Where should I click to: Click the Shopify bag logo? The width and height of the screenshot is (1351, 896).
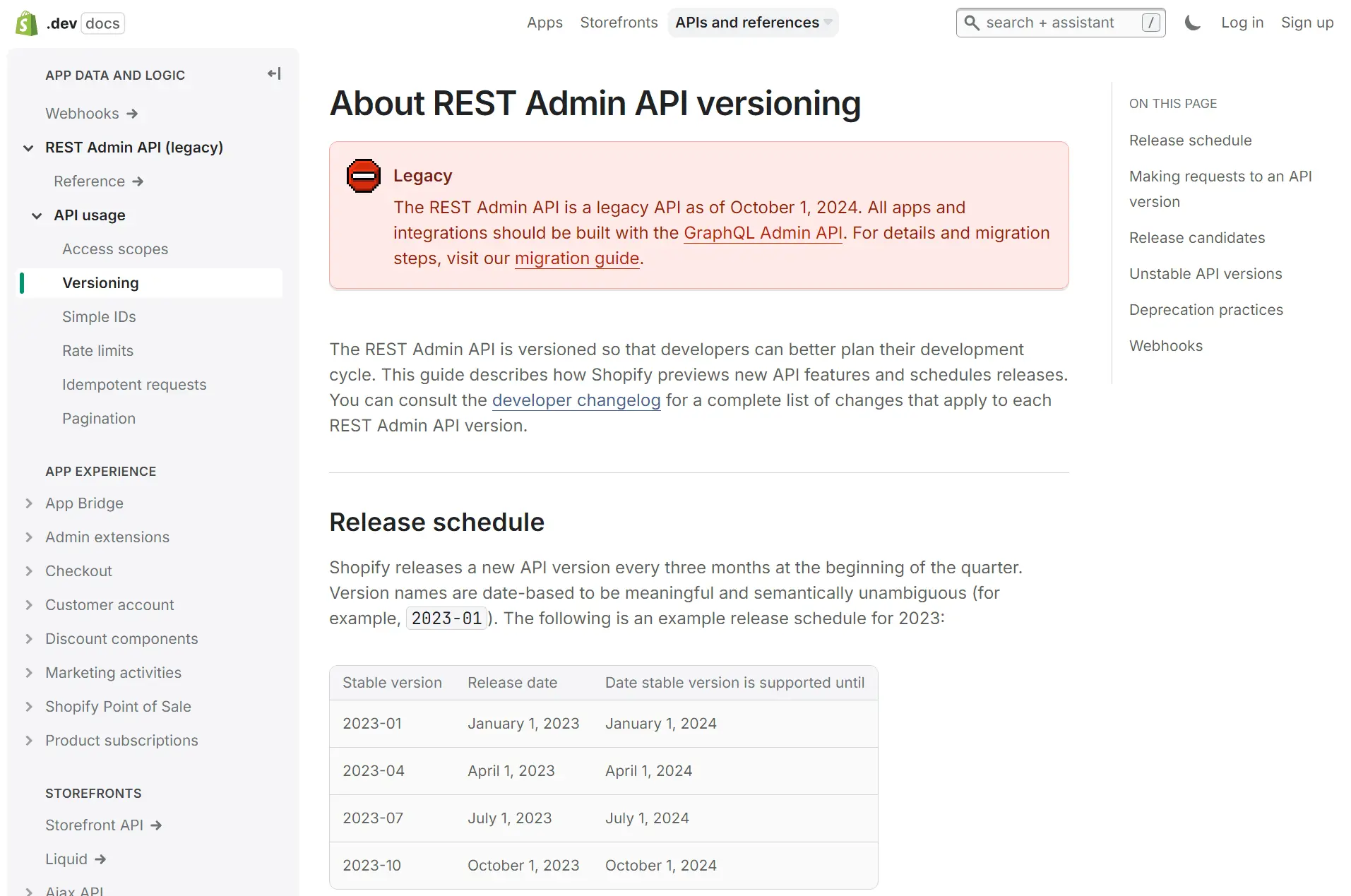tap(26, 23)
